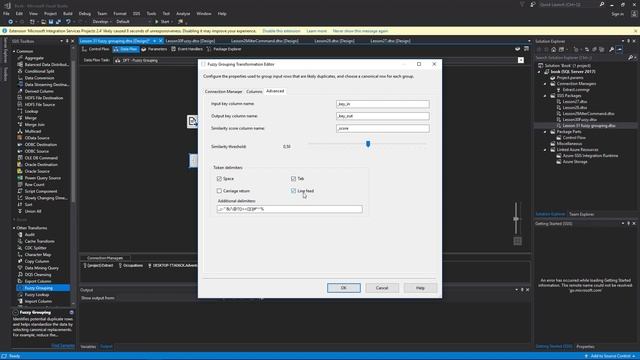The image size is (640, 360).
Task: Click OK in Fuzzy Grouping editor
Action: pos(344,288)
